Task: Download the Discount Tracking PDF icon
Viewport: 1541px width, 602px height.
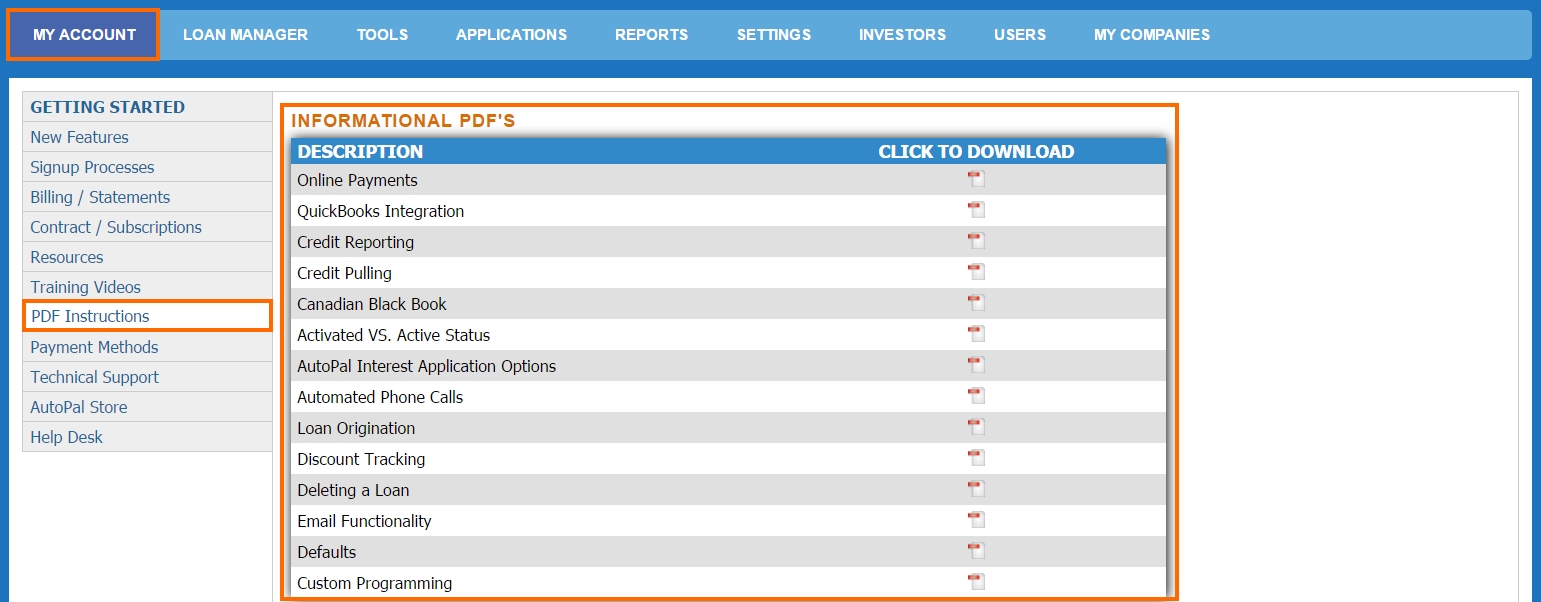Action: coord(976,458)
